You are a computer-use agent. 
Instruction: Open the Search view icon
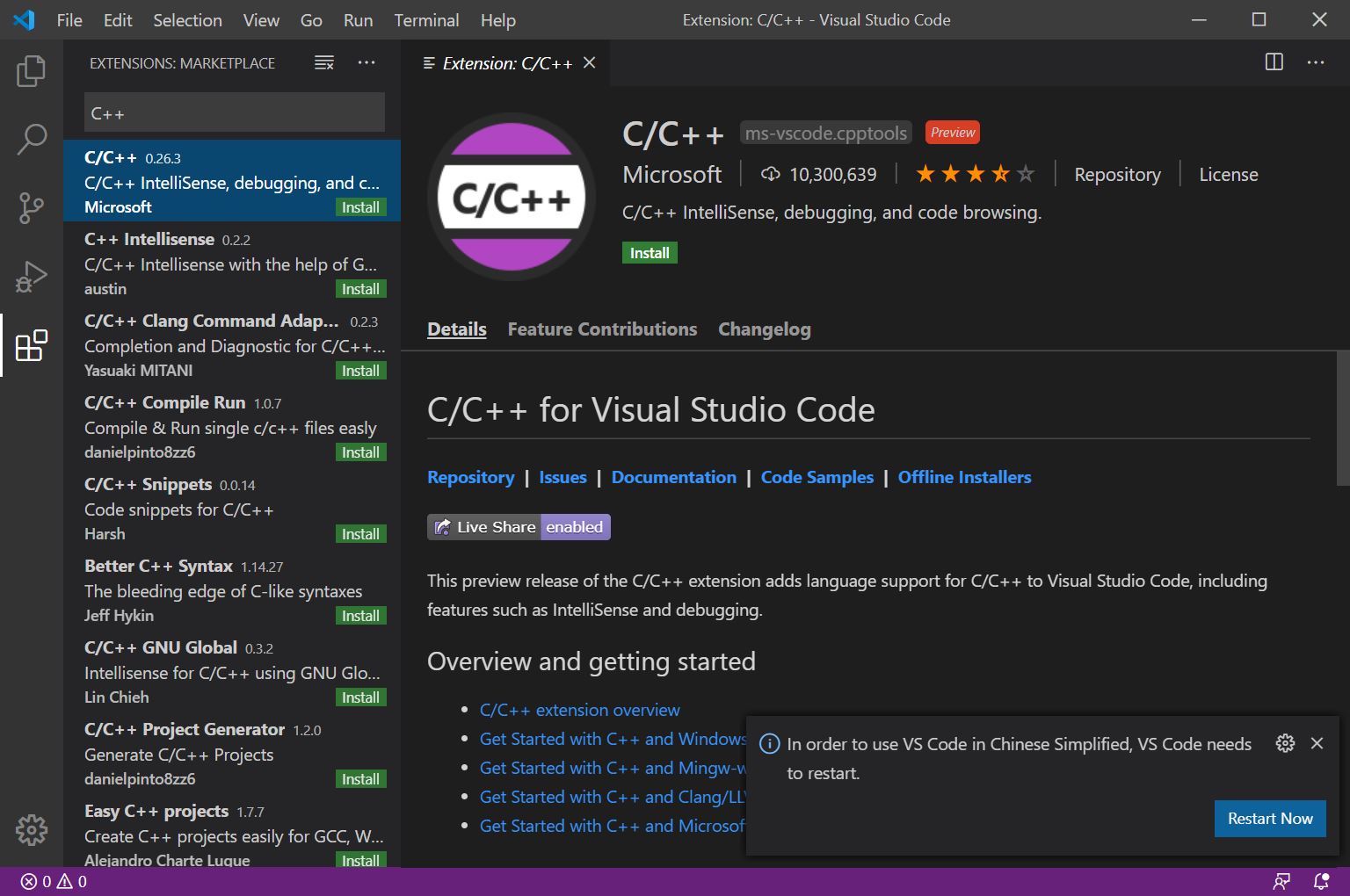[31, 139]
